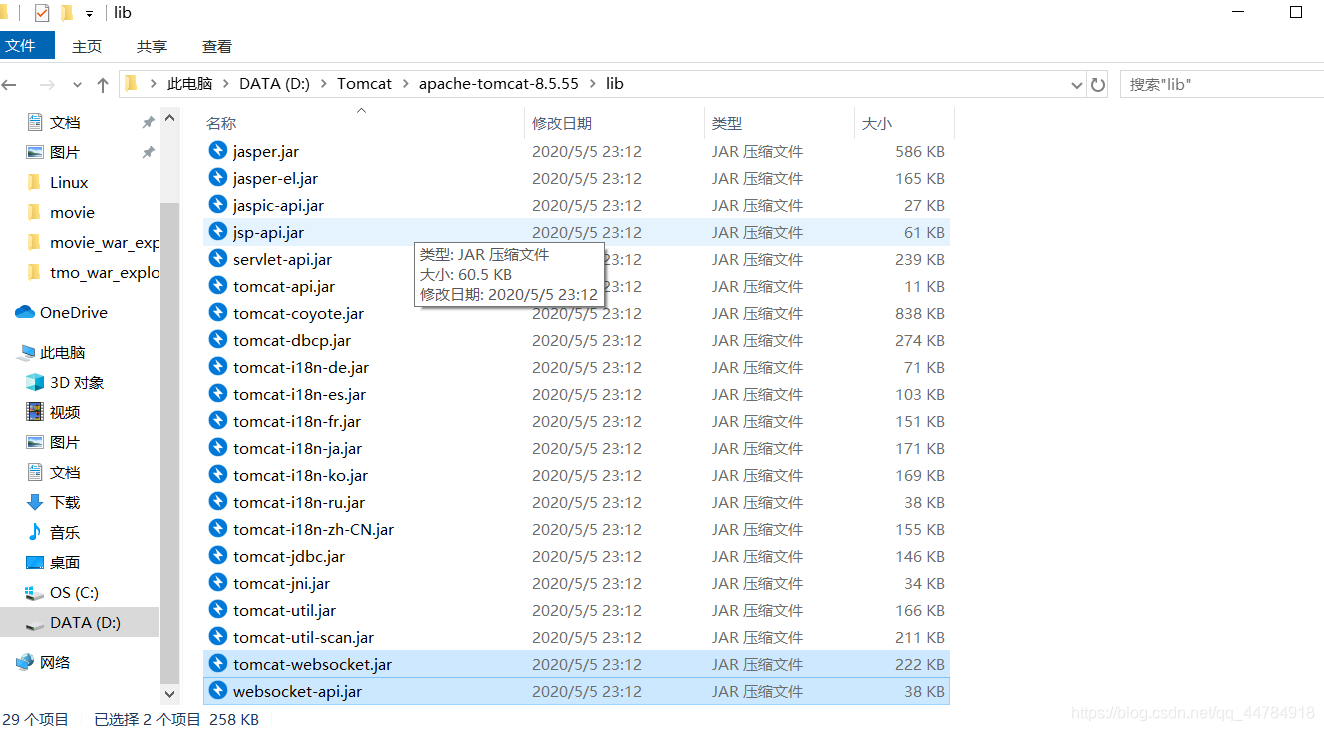Click the jsp-api.jar file icon
The image size is (1324, 731).
(x=218, y=232)
